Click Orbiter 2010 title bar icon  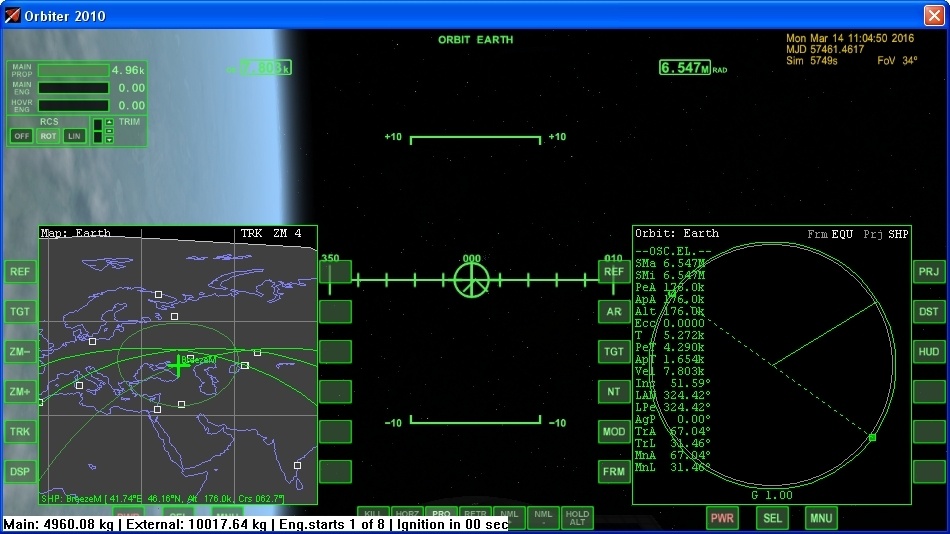pyautogui.click(x=12, y=15)
